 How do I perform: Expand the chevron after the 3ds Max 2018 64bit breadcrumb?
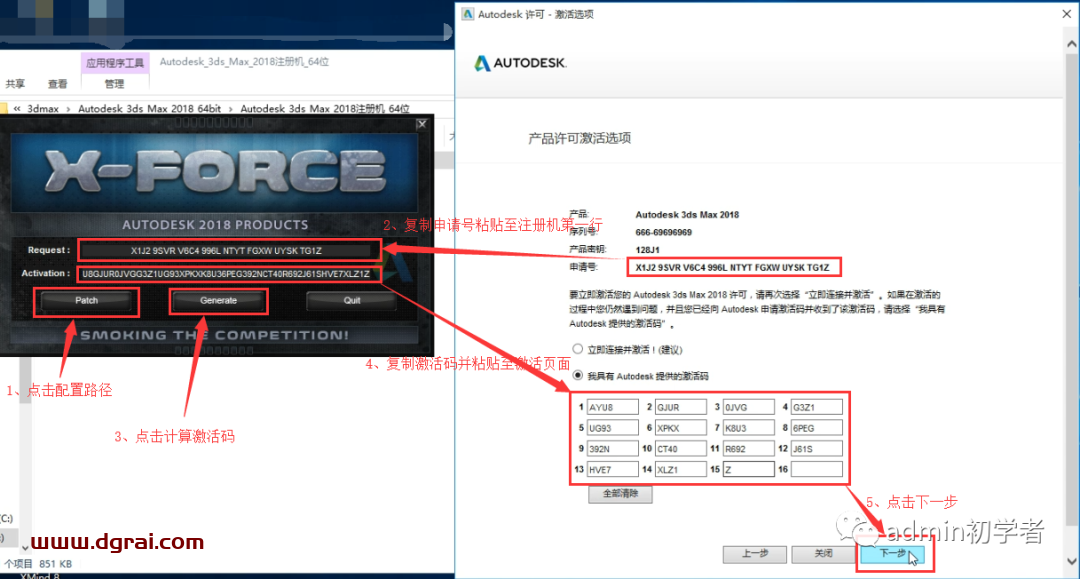[231, 109]
